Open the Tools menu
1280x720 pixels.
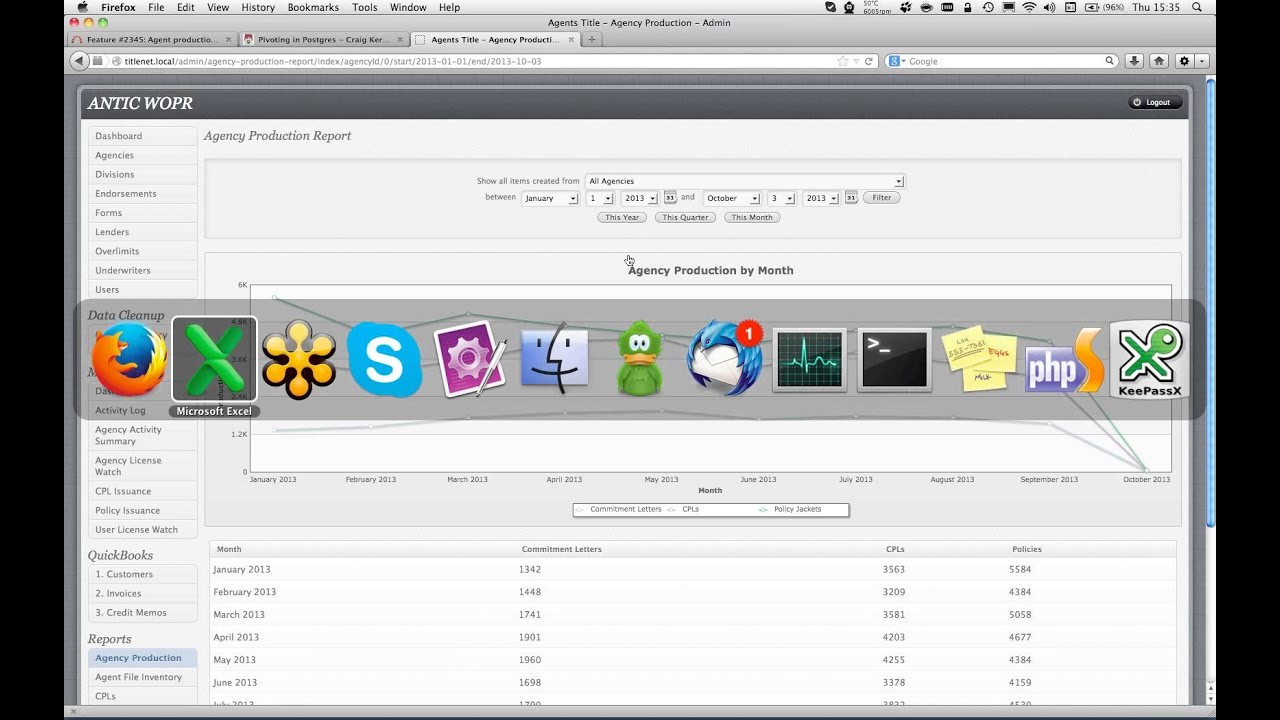click(x=365, y=7)
